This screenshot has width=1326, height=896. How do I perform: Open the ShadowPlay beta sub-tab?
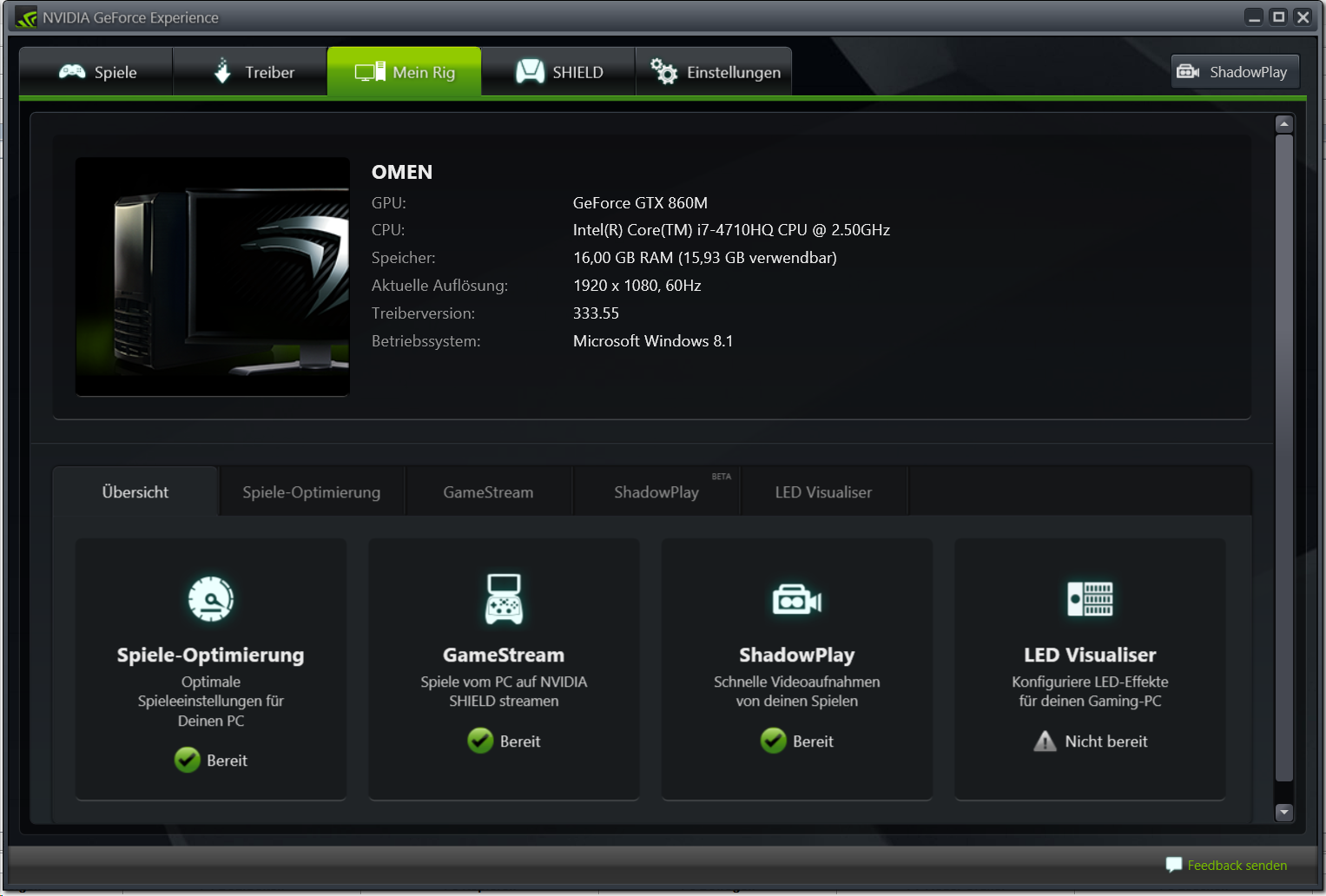(x=656, y=492)
